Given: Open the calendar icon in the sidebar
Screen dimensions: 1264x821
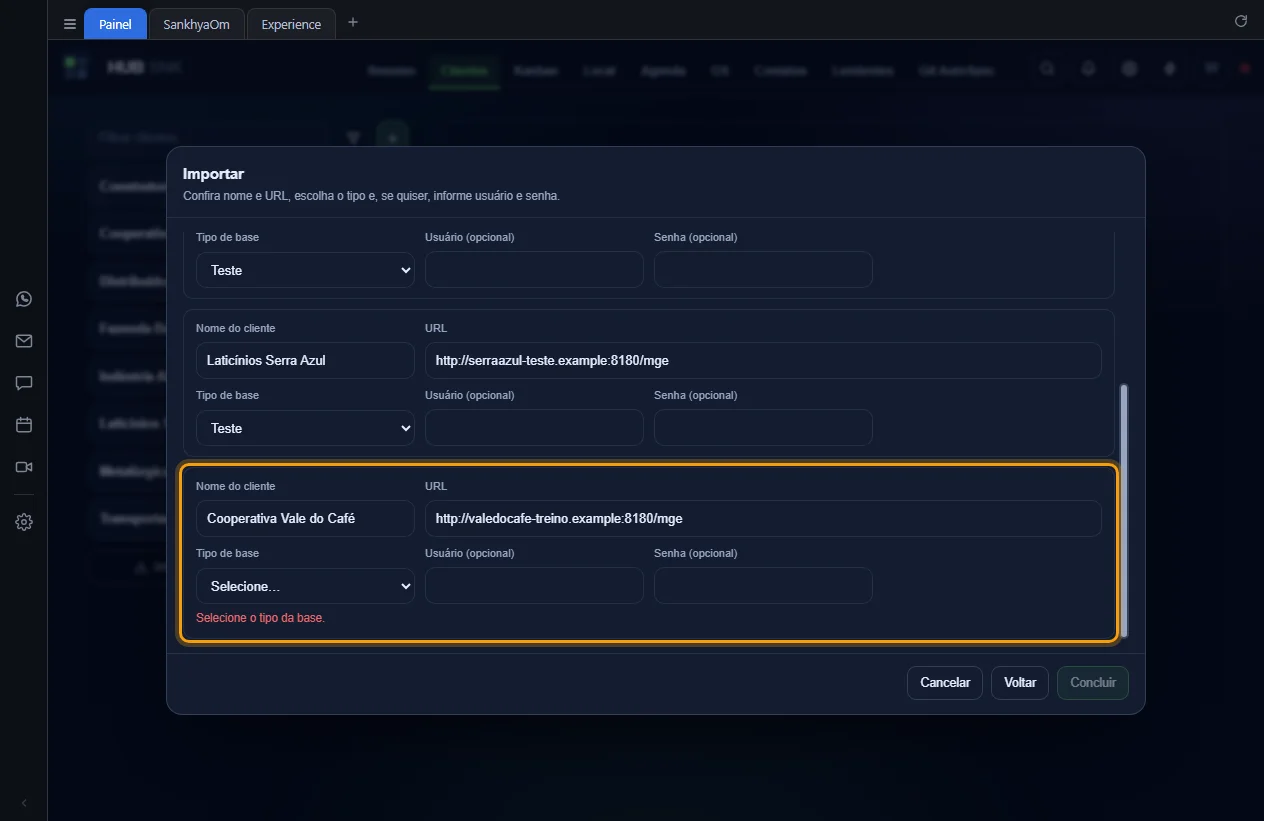Looking at the screenshot, I should (x=24, y=425).
